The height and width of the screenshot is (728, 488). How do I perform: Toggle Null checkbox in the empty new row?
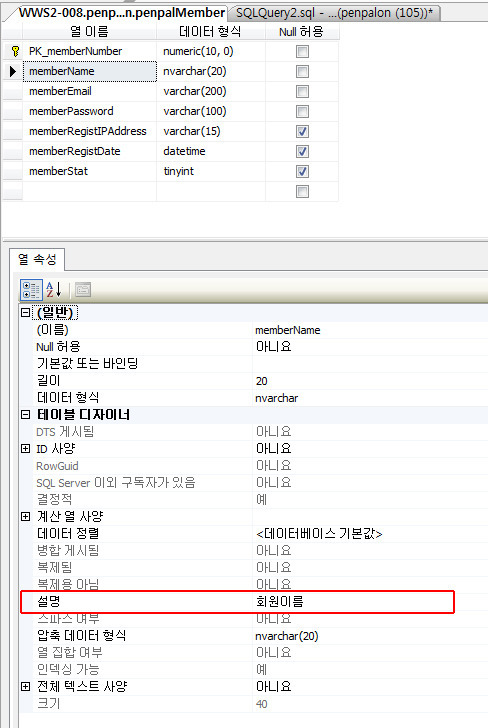(302, 191)
